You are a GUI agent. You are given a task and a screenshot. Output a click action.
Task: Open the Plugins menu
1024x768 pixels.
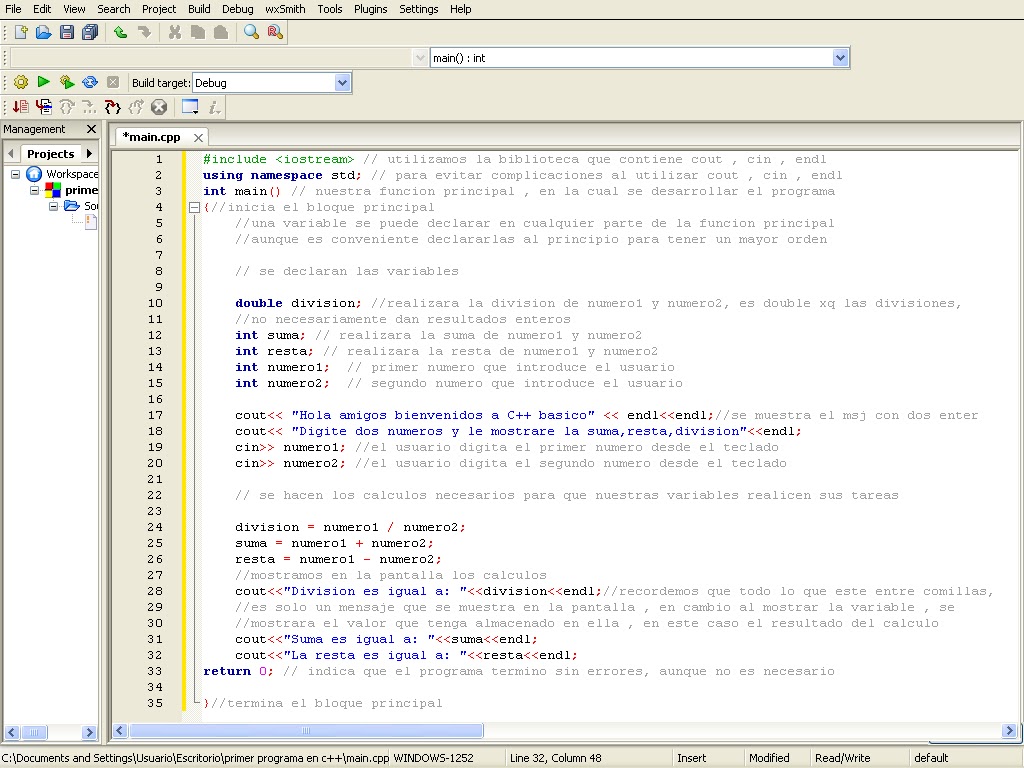coord(370,9)
